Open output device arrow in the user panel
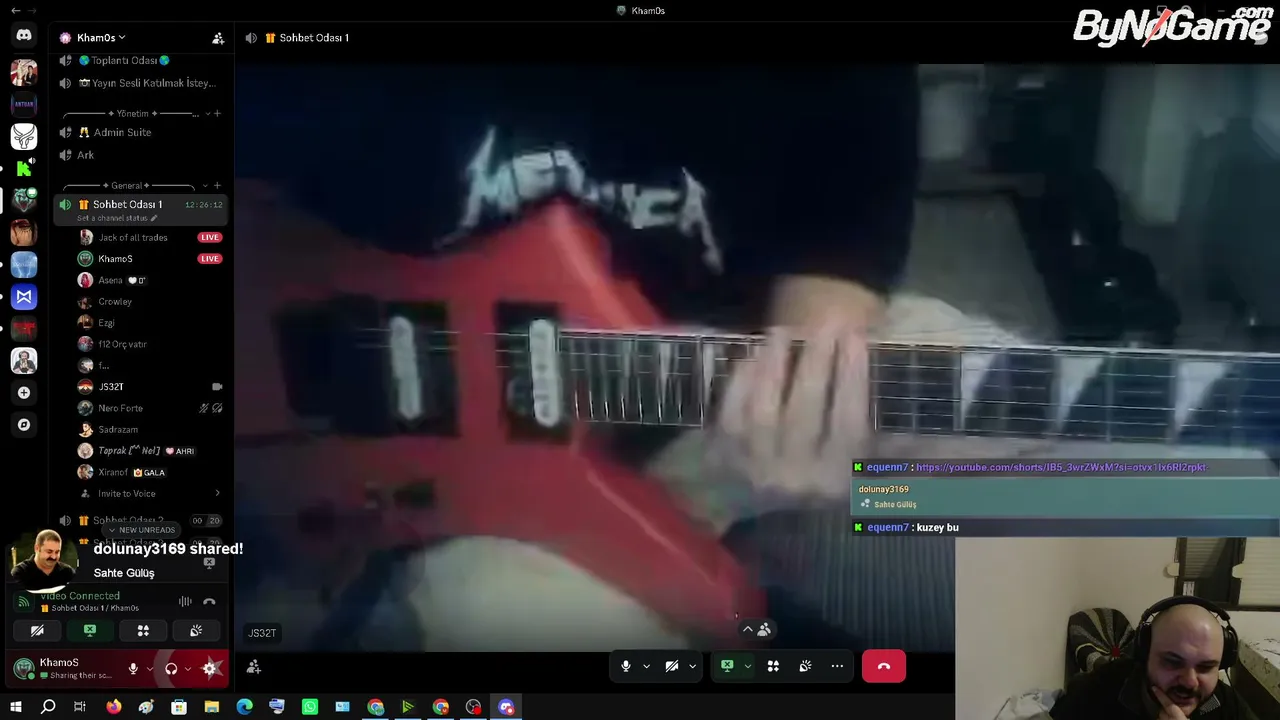This screenshot has width=1280, height=720. [188, 669]
